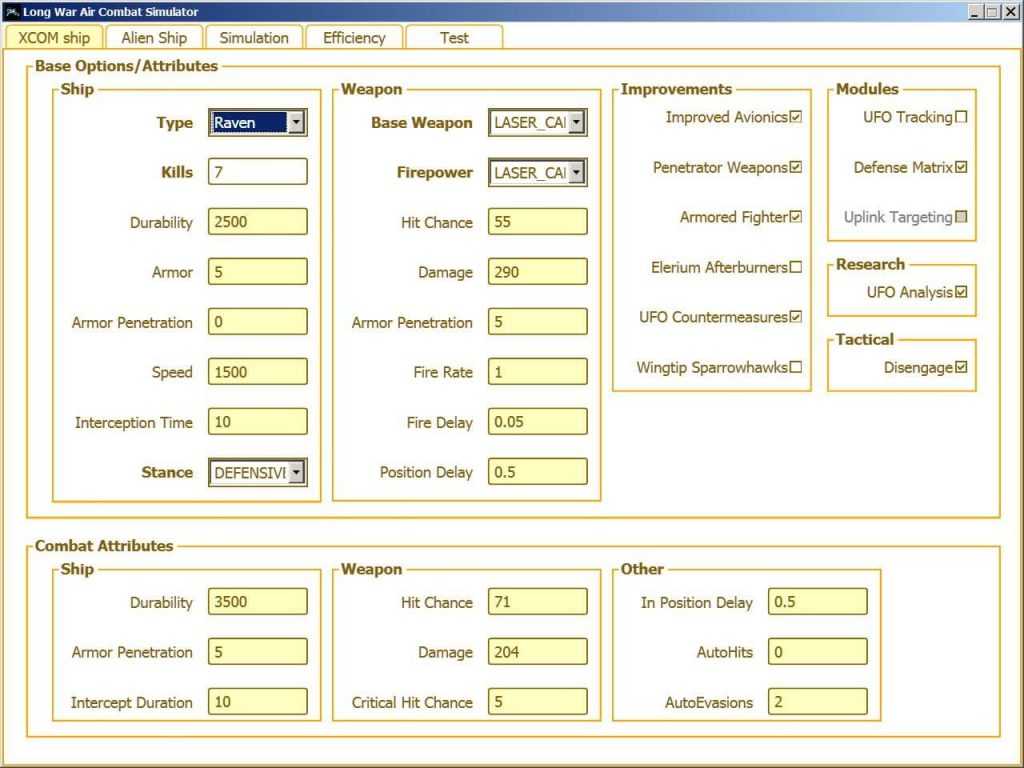Go to the Efficiency tab
This screenshot has width=1024, height=768.
(354, 38)
